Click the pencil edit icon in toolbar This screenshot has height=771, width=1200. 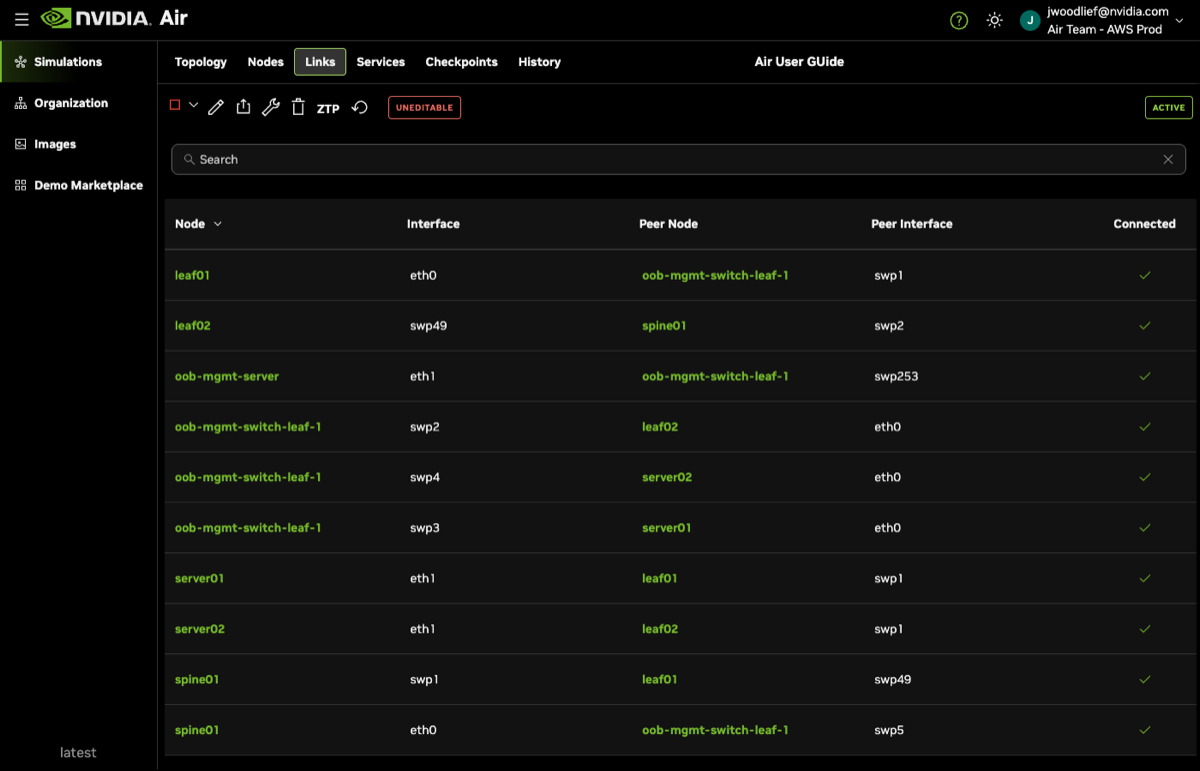(x=215, y=107)
